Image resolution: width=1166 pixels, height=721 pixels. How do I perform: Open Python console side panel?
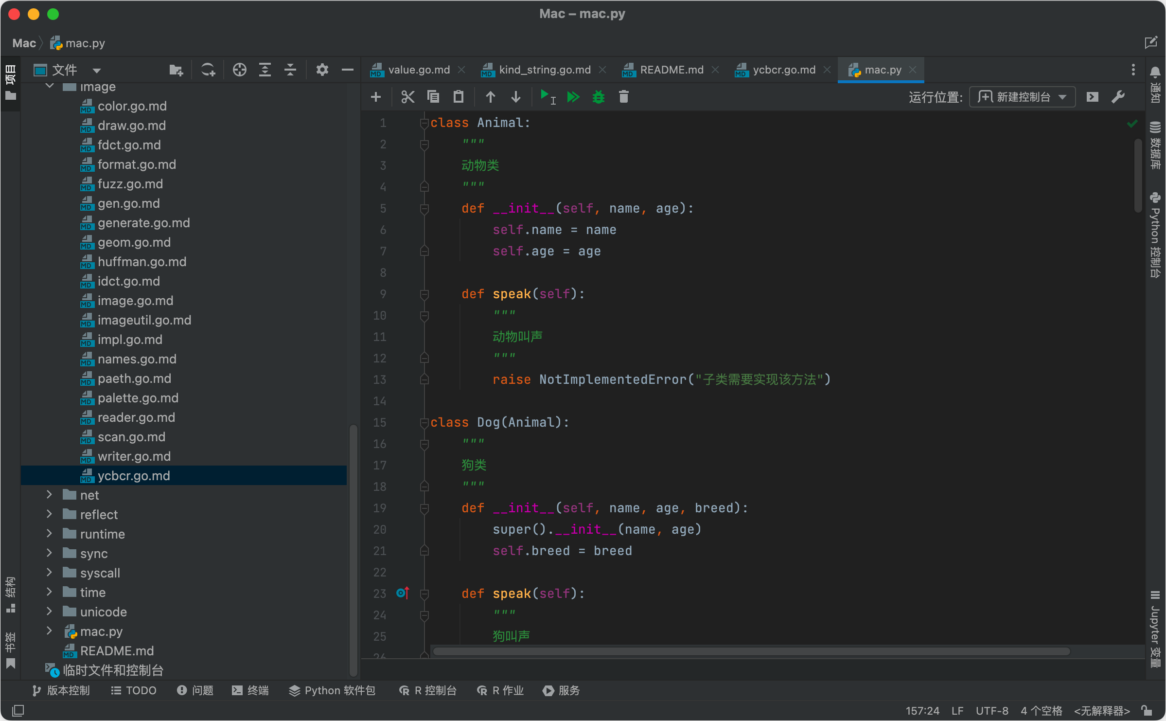click(1155, 234)
